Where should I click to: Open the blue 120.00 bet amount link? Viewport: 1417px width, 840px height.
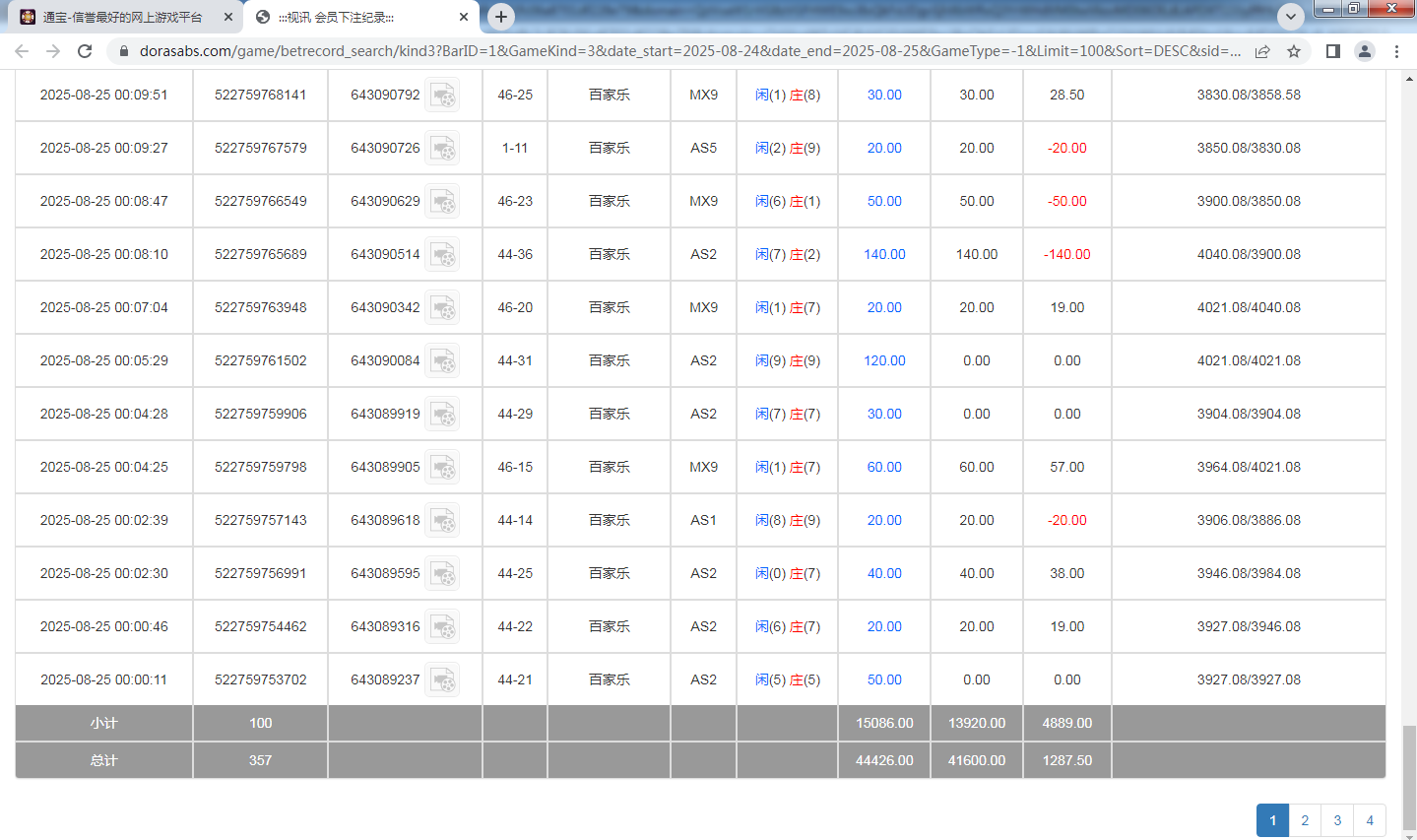[x=882, y=360]
